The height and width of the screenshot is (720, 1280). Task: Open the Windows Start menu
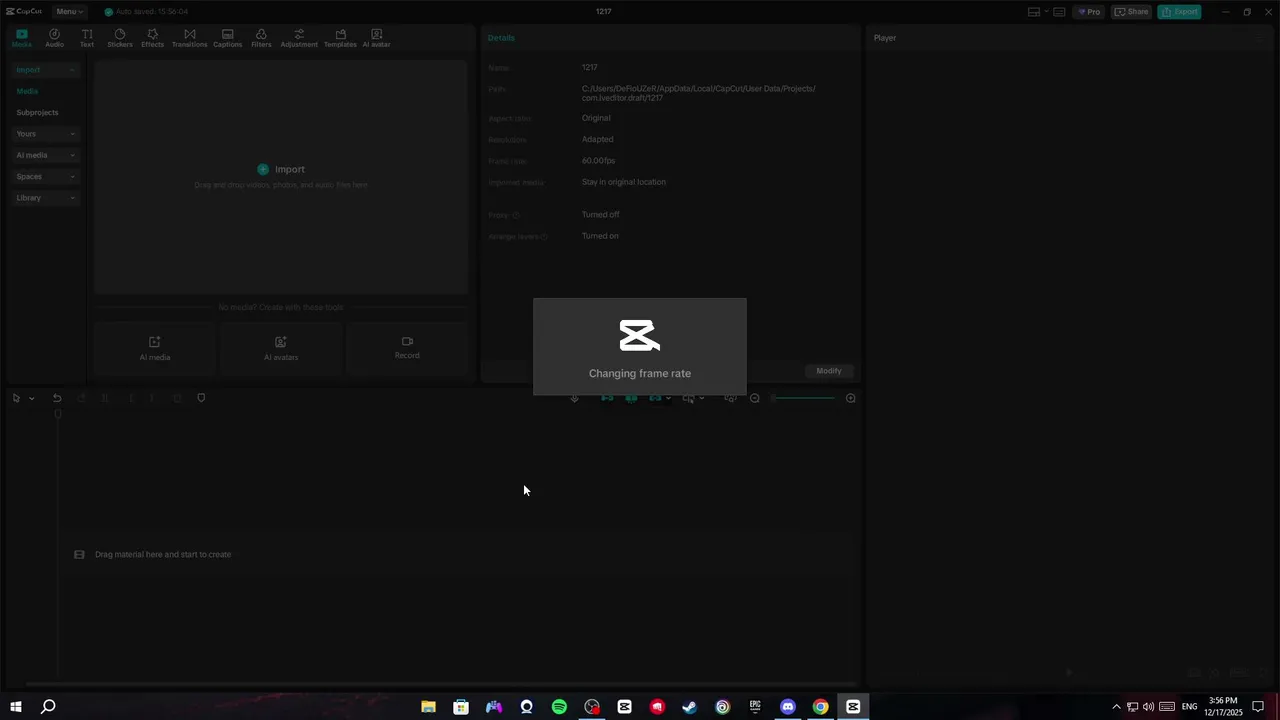pos(16,707)
